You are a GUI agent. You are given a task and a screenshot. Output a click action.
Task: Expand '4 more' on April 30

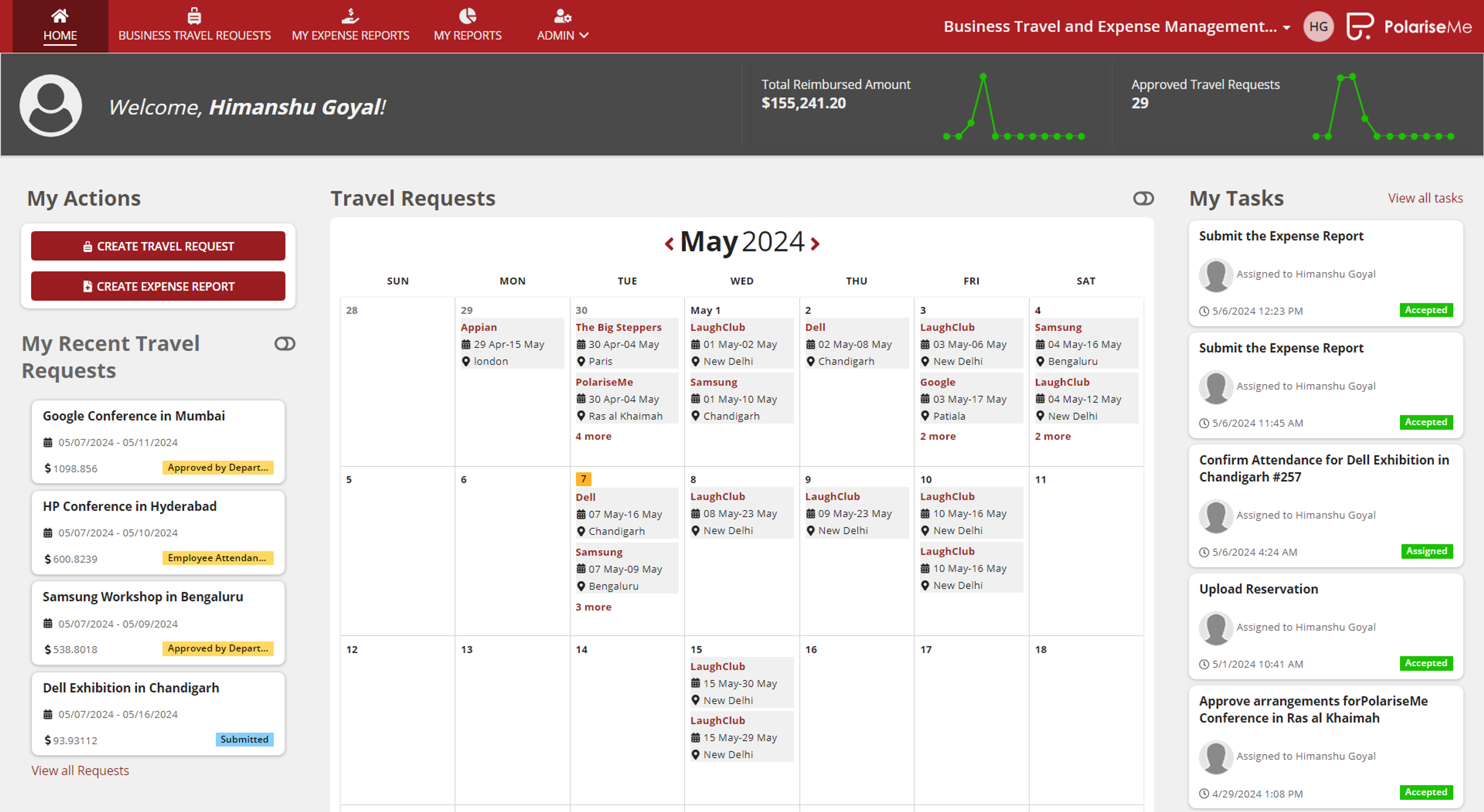point(593,436)
